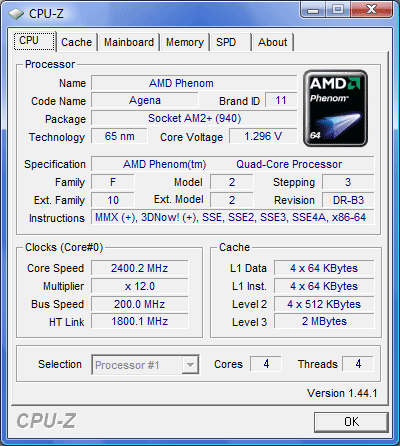Screen dimensions: 400x446
Task: Click the Core Voltage value 1.296 V
Action: [x=263, y=136]
